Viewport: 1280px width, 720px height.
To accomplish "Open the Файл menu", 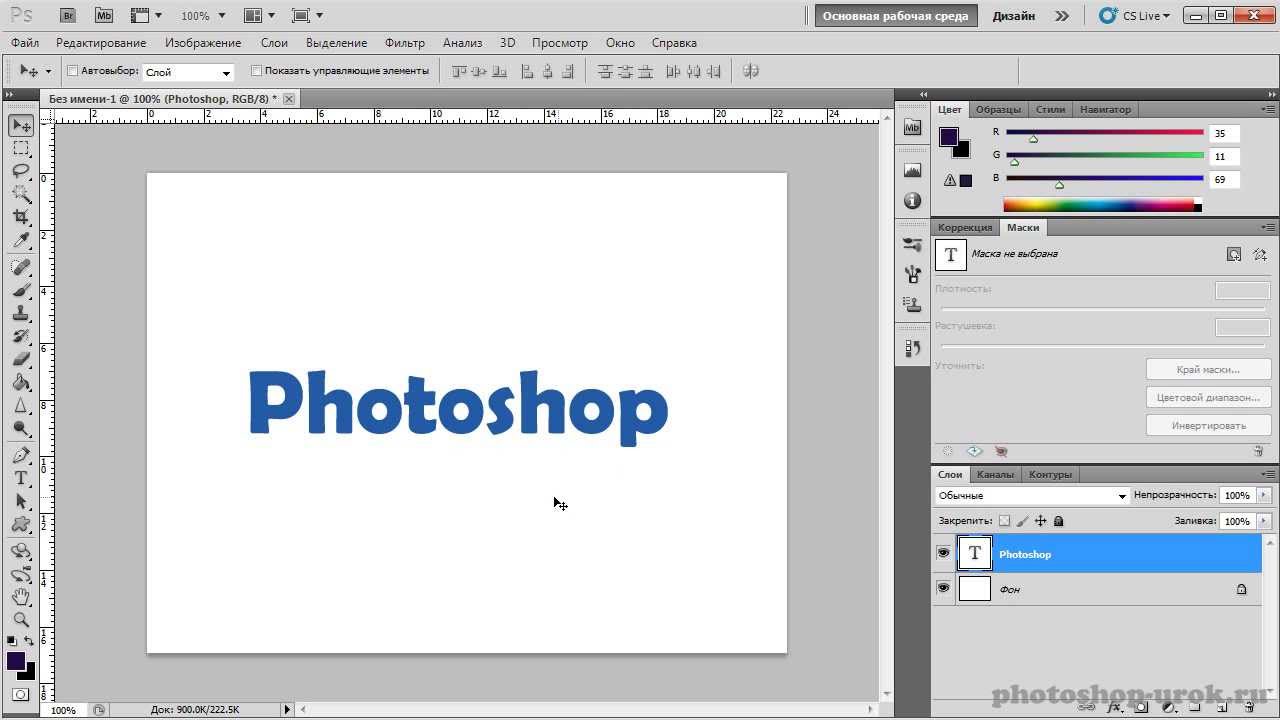I will (x=25, y=43).
